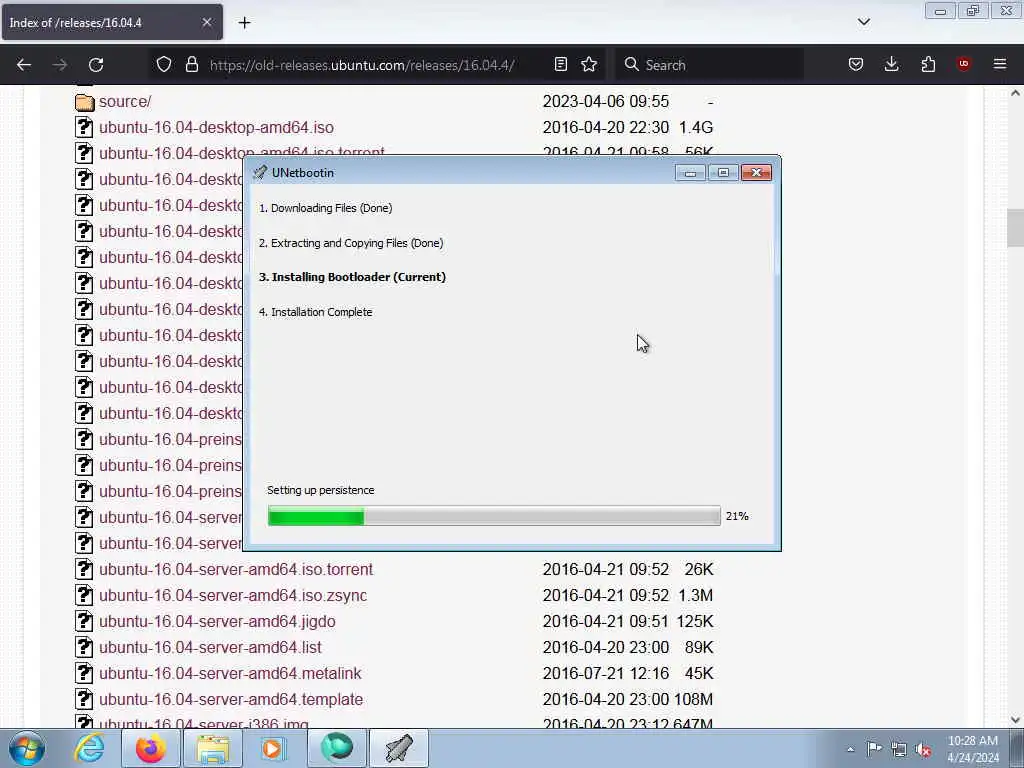Reload the page in Firefox

coord(96,65)
